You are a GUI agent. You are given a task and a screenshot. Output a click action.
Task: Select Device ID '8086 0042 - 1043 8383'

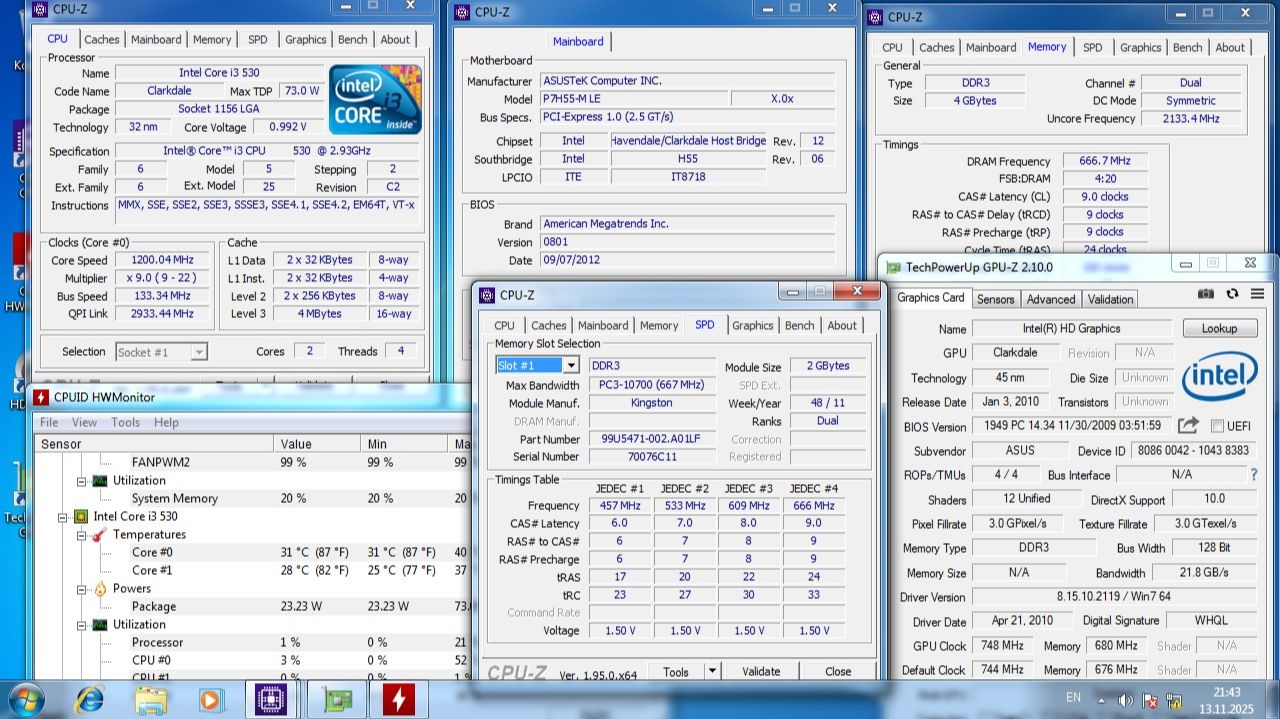click(1194, 451)
